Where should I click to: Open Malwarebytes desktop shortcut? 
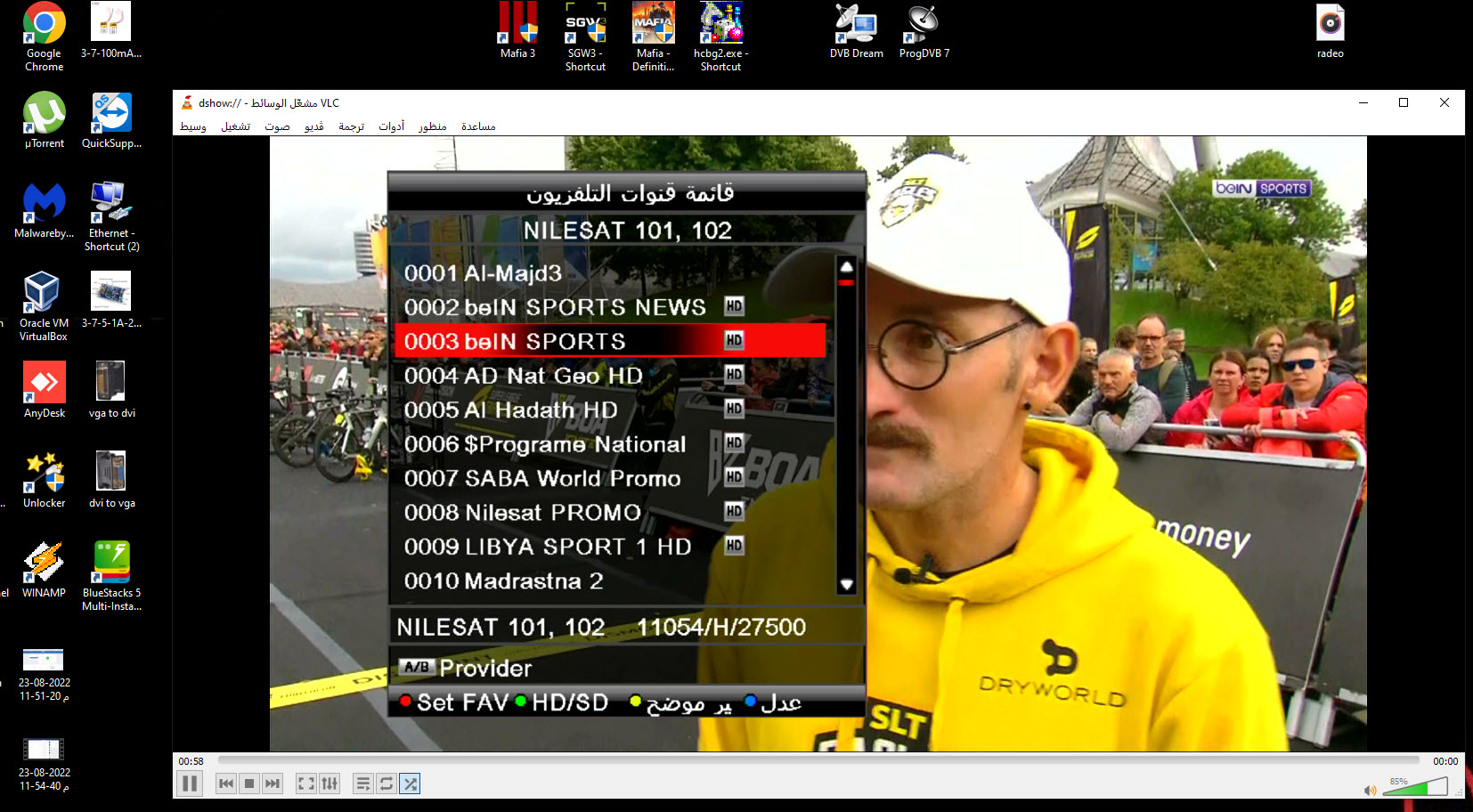45,210
